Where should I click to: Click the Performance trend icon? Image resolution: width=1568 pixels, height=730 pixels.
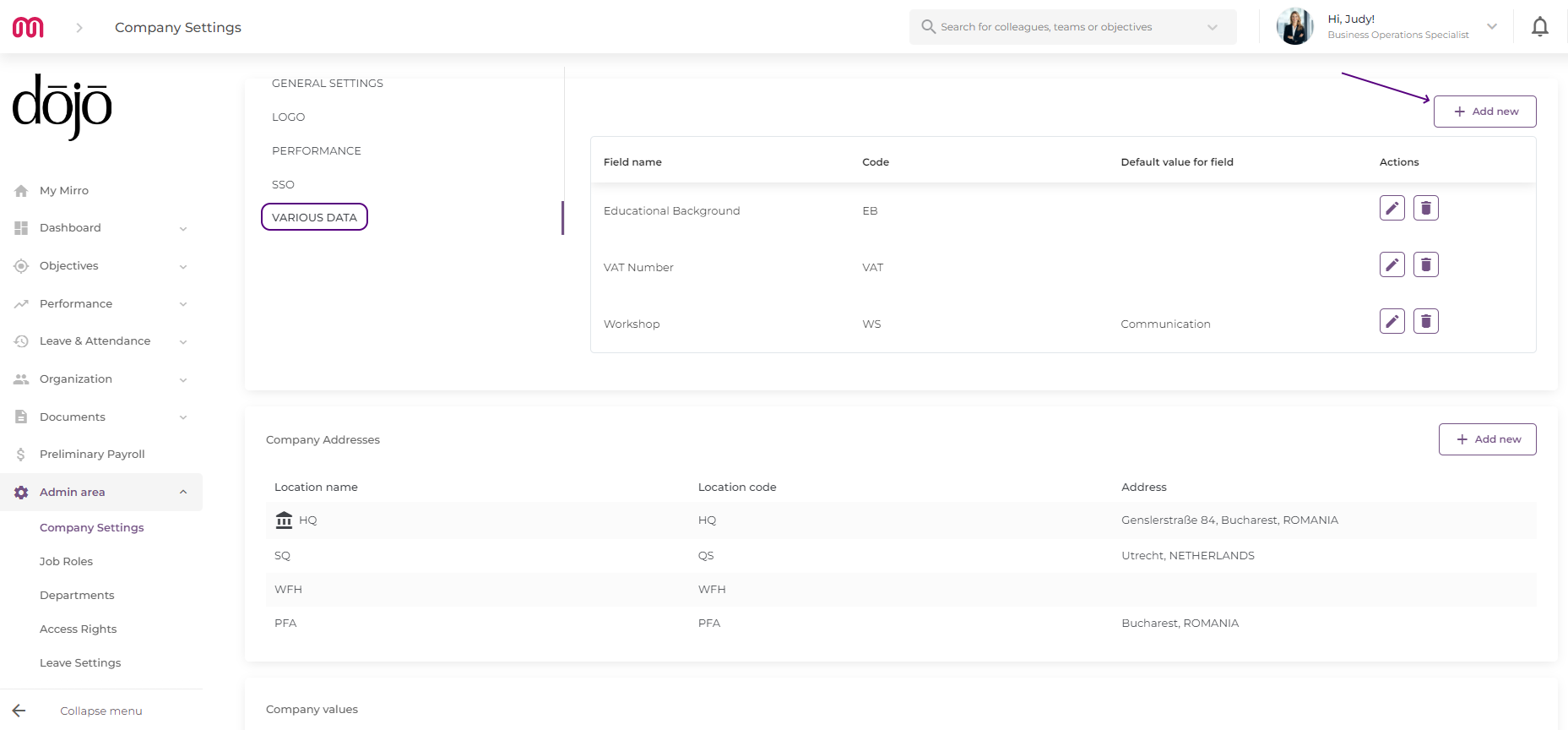(x=21, y=304)
